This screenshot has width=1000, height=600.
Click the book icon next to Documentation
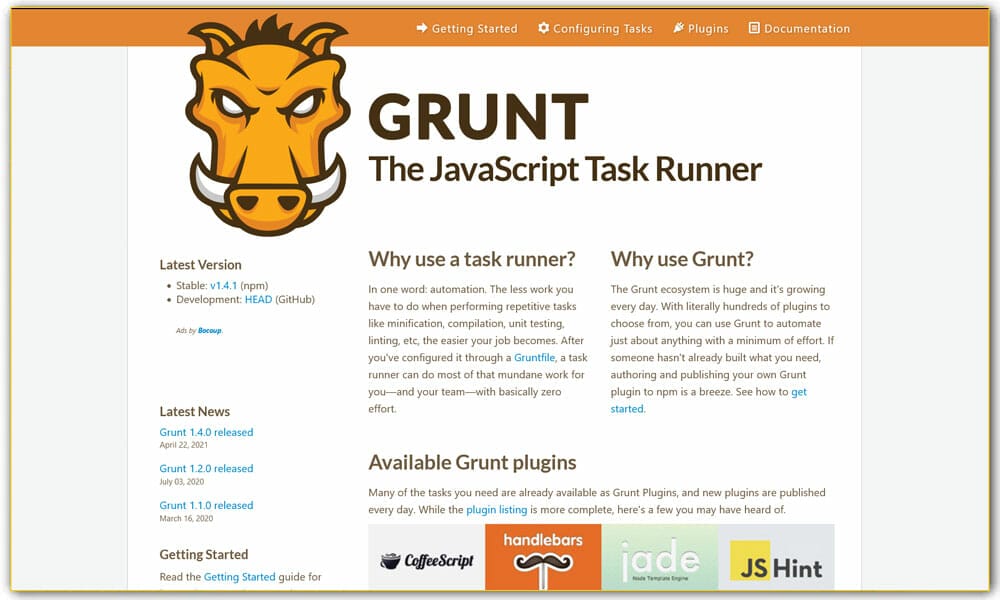pos(754,28)
